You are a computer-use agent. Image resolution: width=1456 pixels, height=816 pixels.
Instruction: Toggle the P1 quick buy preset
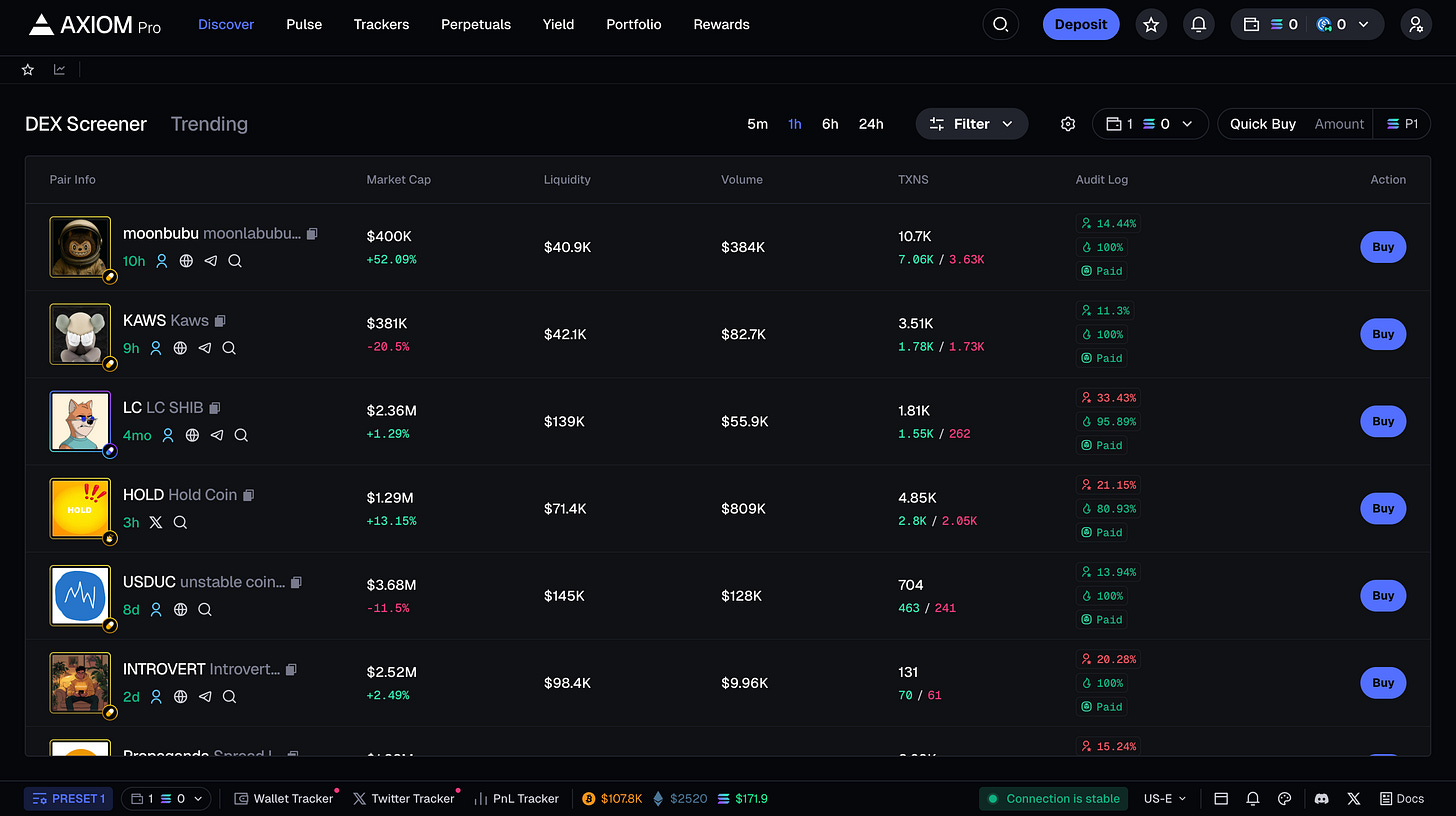click(1402, 124)
